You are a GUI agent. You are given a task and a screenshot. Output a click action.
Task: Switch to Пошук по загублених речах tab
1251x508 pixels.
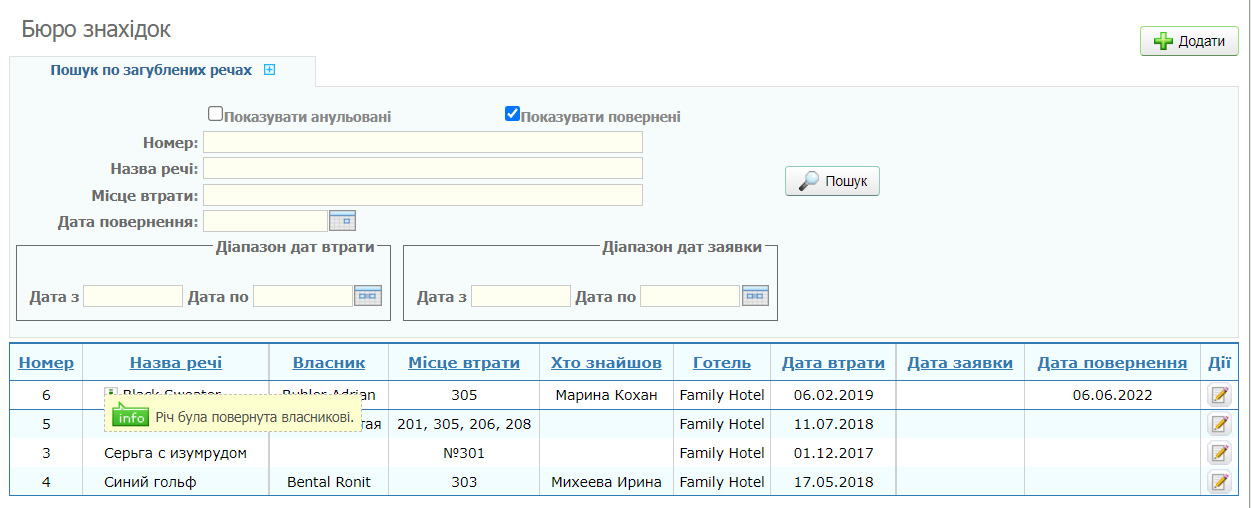(x=151, y=71)
